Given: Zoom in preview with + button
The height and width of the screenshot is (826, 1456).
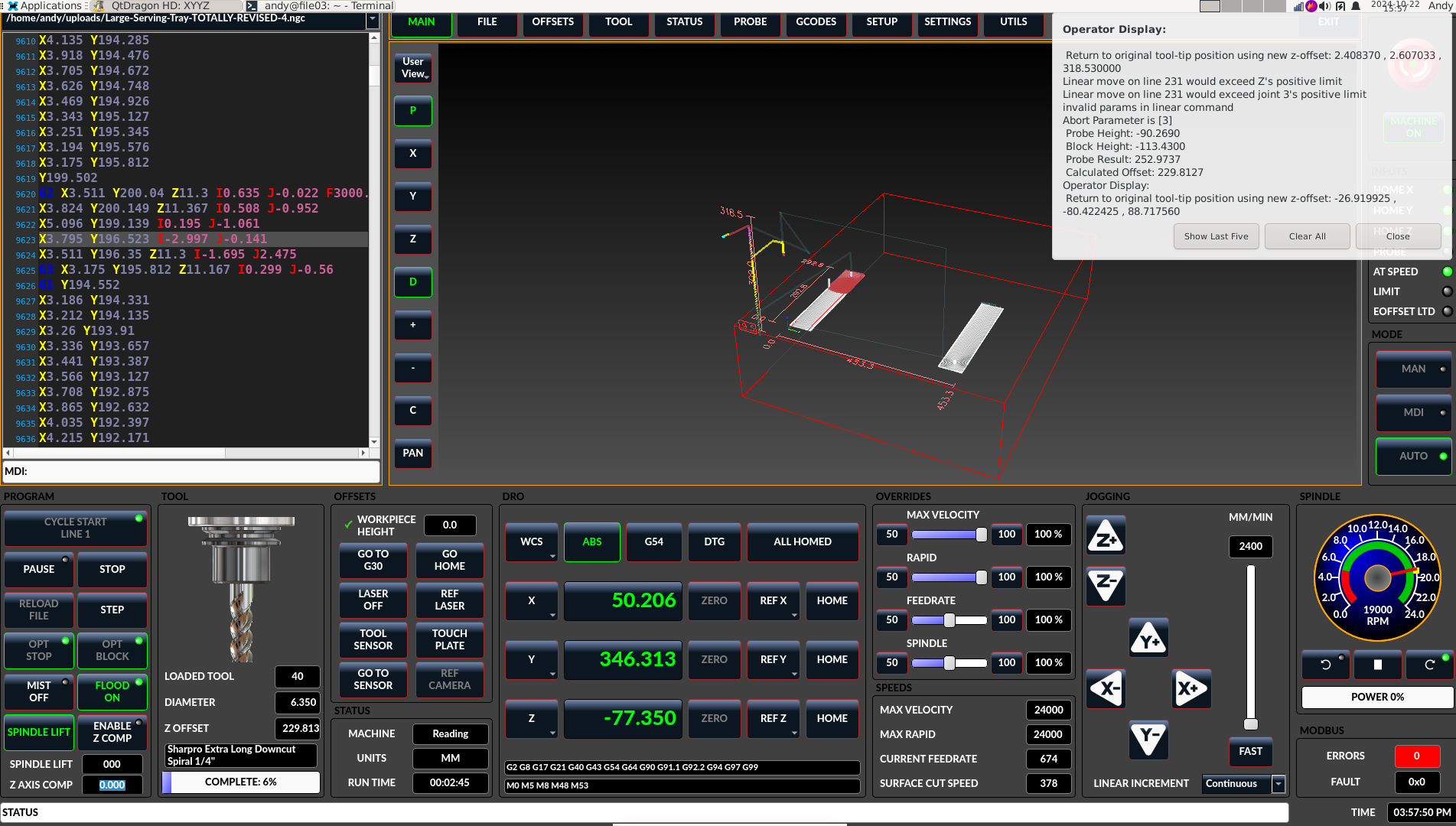Looking at the screenshot, I should point(413,325).
